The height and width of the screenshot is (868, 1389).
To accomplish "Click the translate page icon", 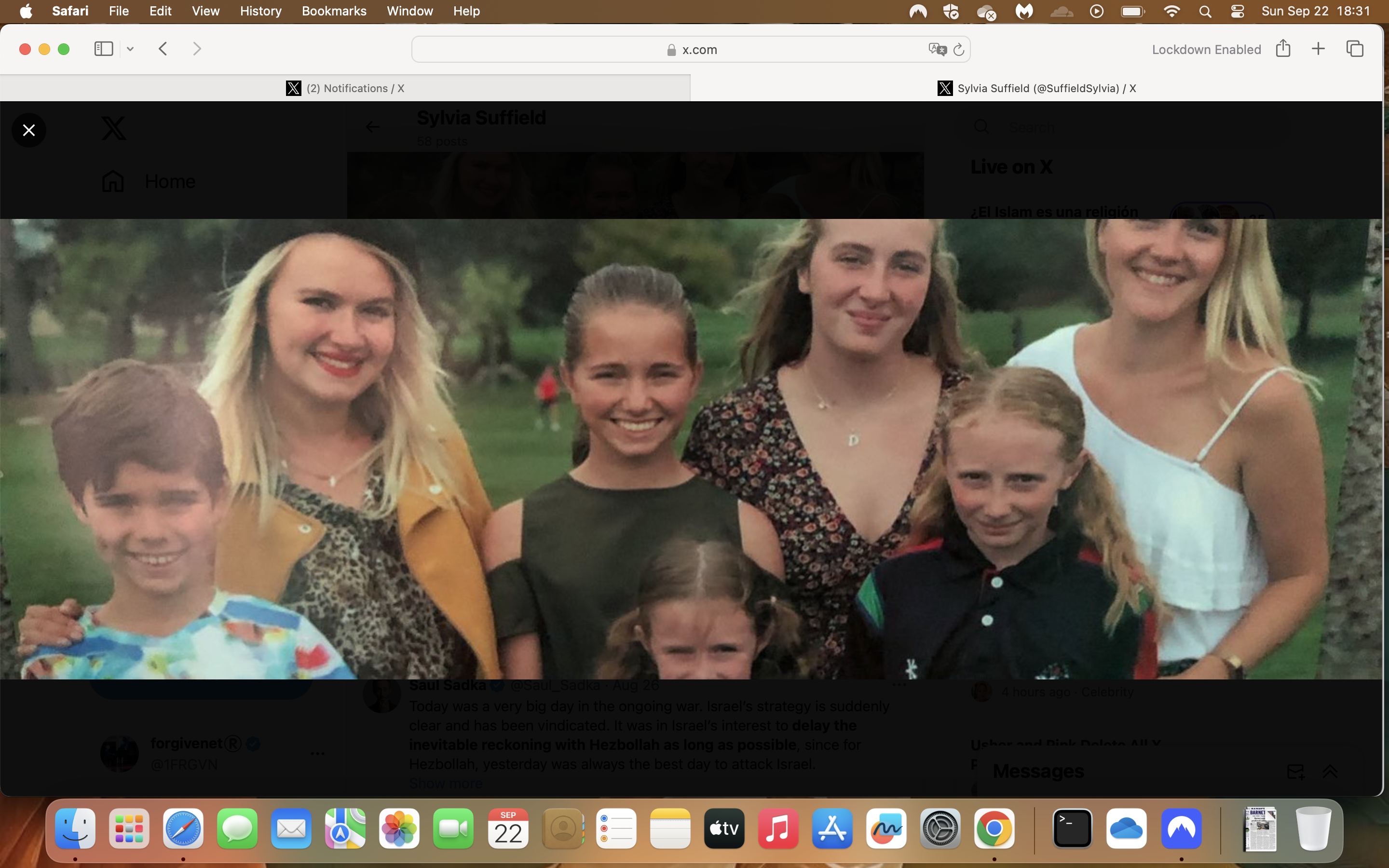I will [x=937, y=49].
